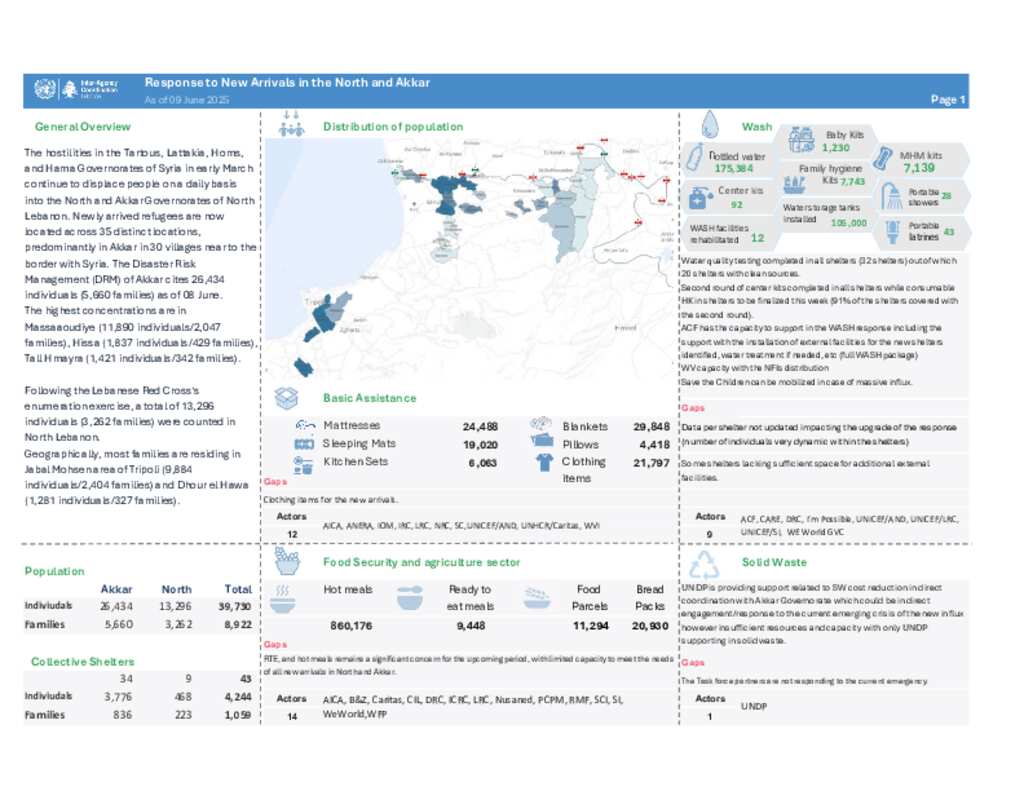
Task: Click the MHM kits pad icon
Action: pyautogui.click(x=884, y=157)
